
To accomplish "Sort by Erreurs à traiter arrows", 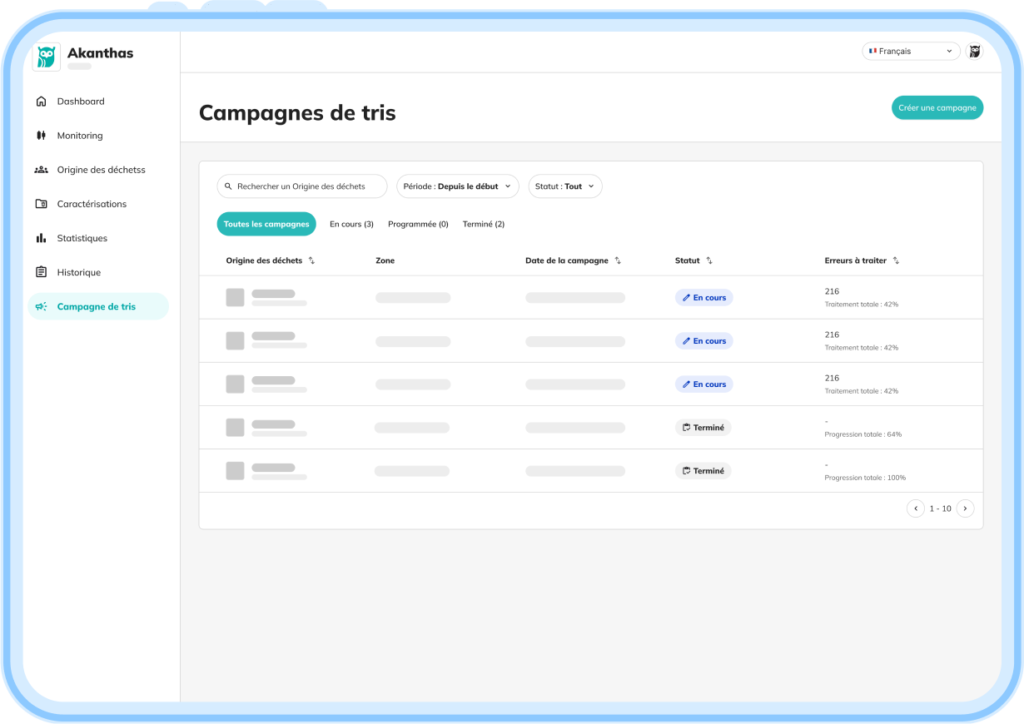I will point(896,260).
